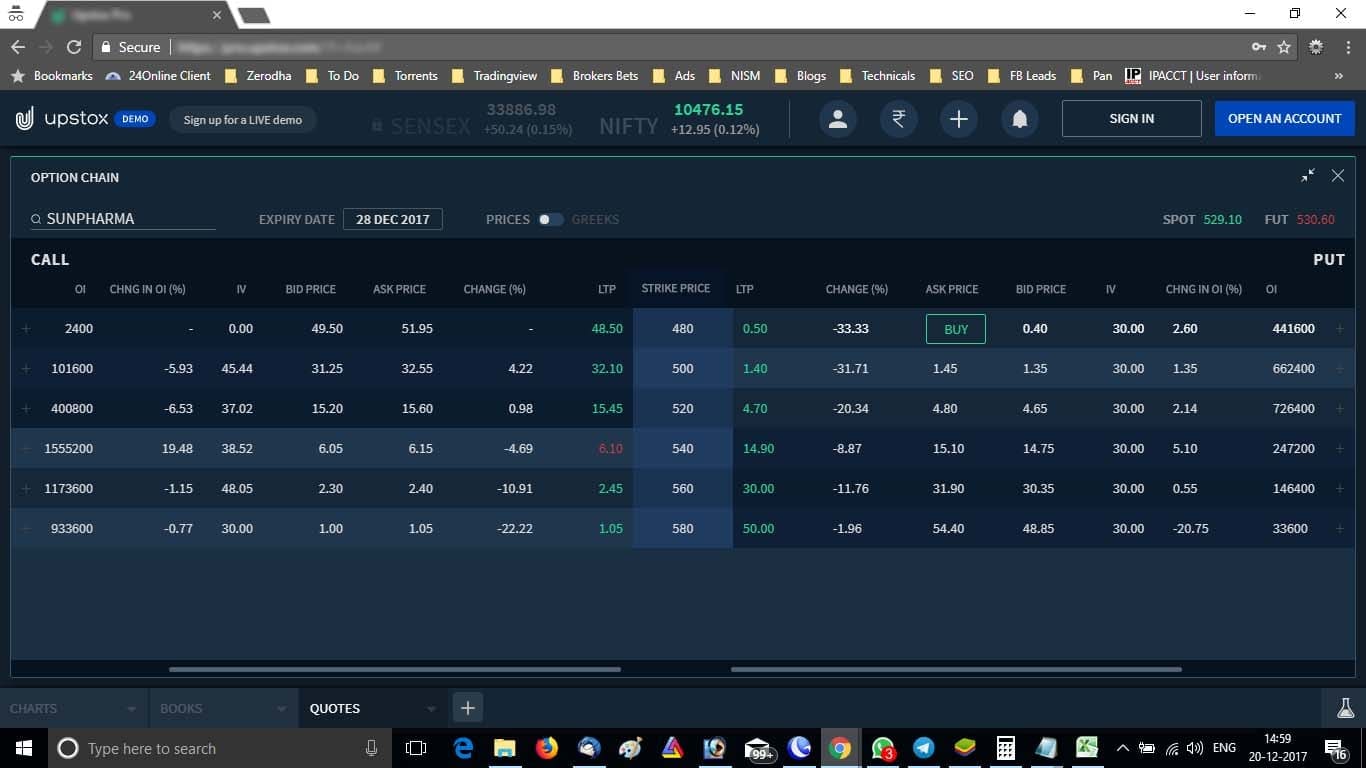Image resolution: width=1366 pixels, height=768 pixels.
Task: Open the Technicals bookmark folder
Action: tap(877, 75)
